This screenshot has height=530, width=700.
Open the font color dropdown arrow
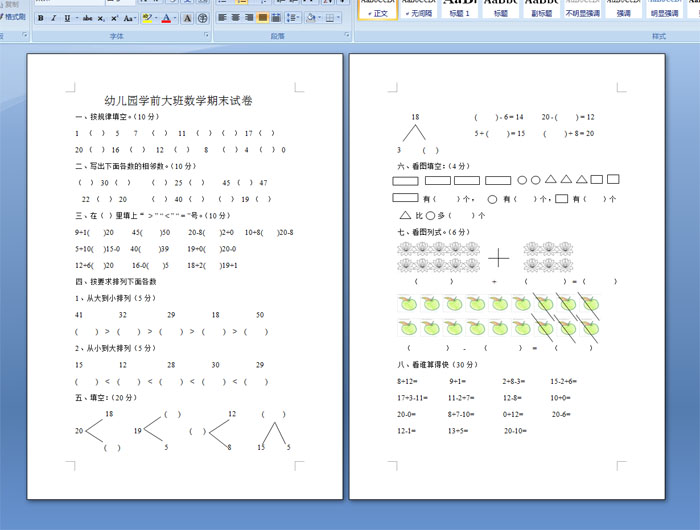175,18
